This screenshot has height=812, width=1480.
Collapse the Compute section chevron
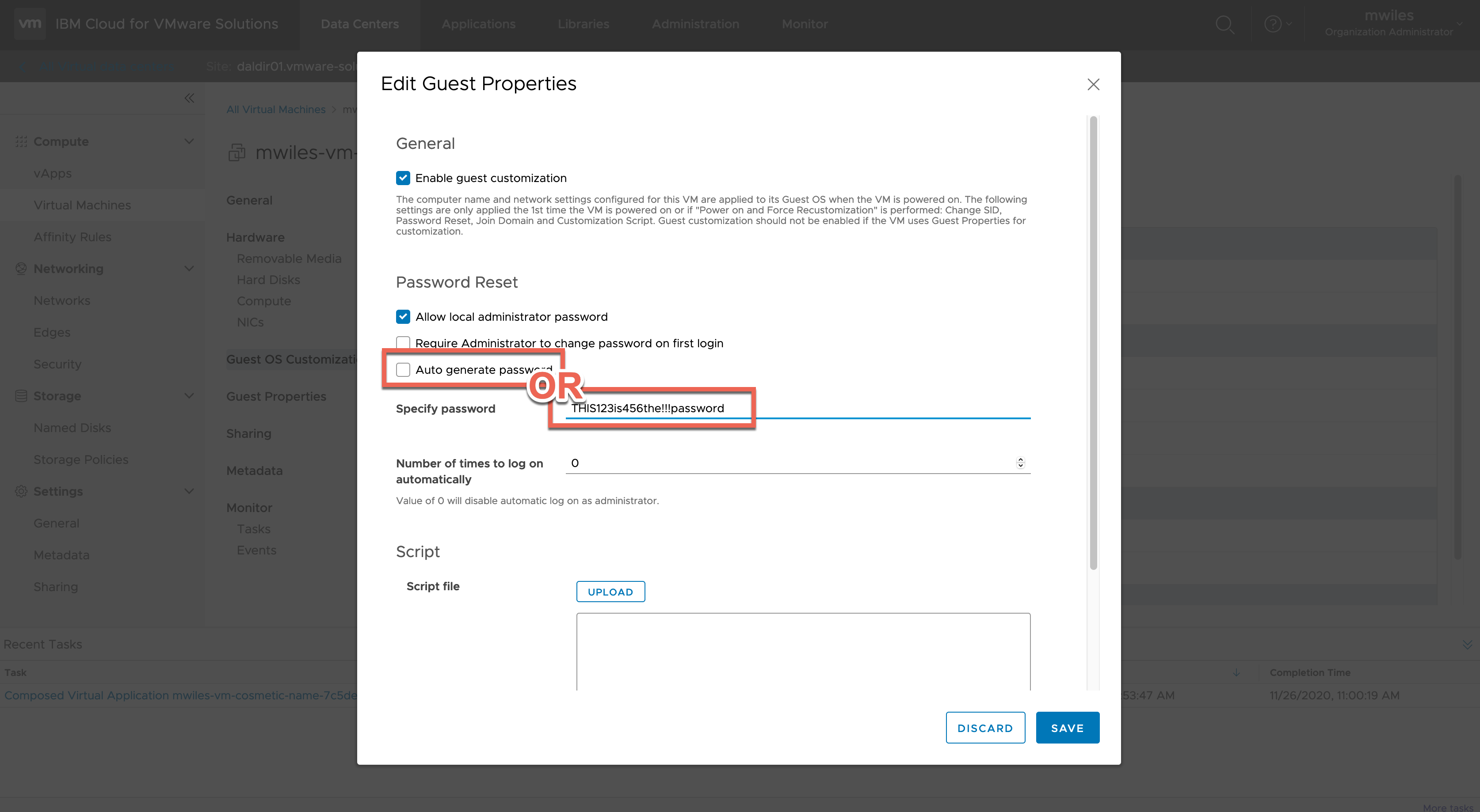pos(189,141)
